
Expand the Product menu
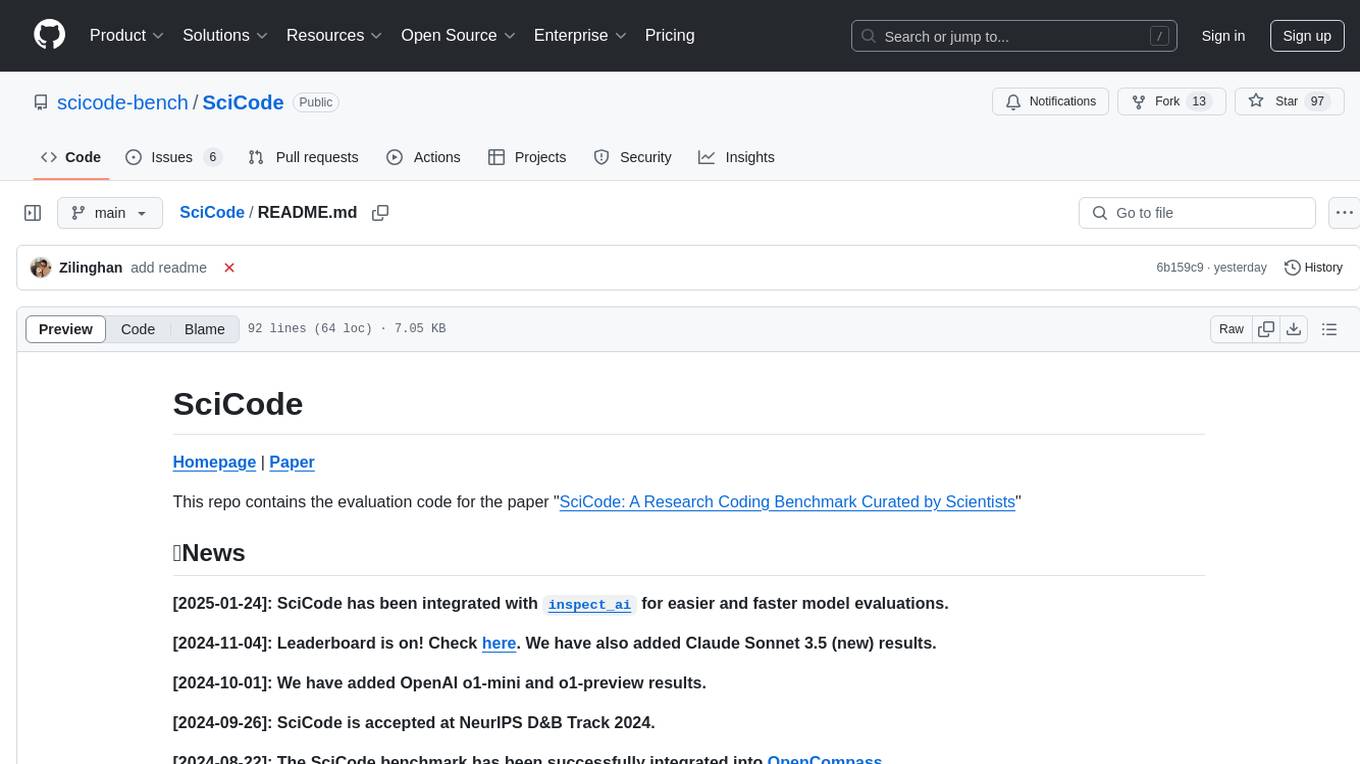tap(127, 35)
